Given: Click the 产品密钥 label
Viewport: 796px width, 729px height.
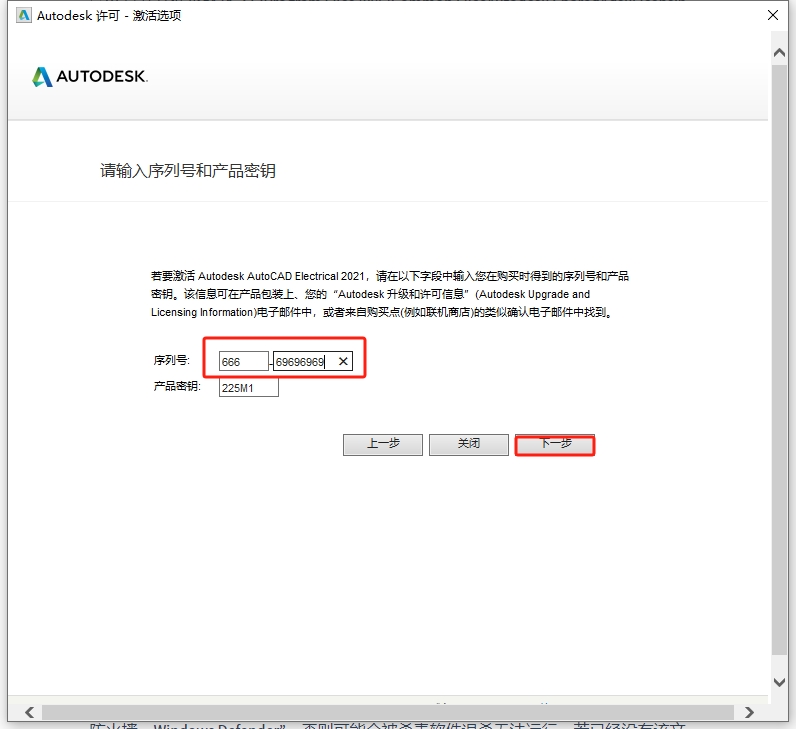Looking at the screenshot, I should click(177, 386).
